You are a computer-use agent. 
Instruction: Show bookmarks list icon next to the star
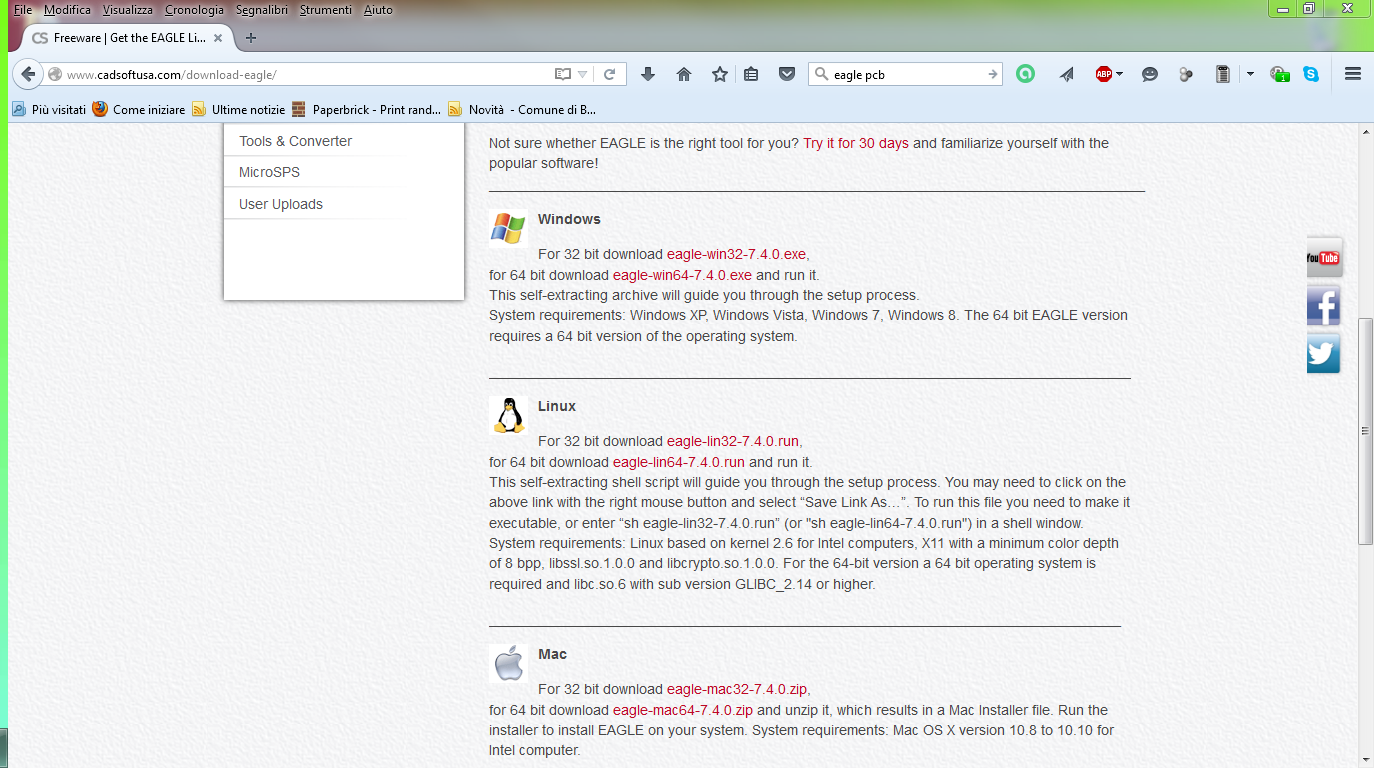pyautogui.click(x=751, y=74)
